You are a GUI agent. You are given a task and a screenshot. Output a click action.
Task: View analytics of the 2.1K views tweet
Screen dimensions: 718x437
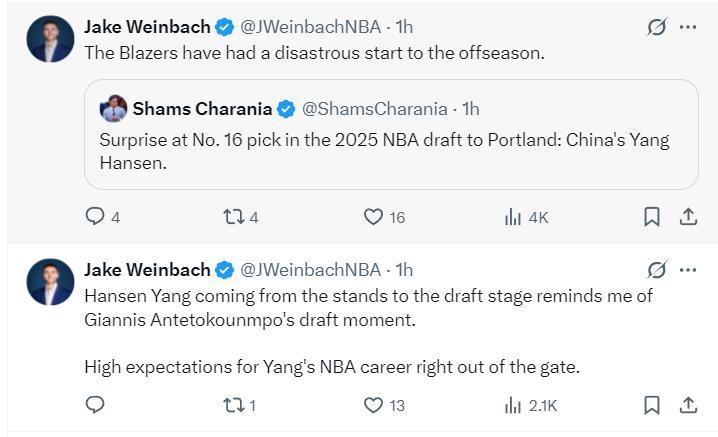click(514, 405)
